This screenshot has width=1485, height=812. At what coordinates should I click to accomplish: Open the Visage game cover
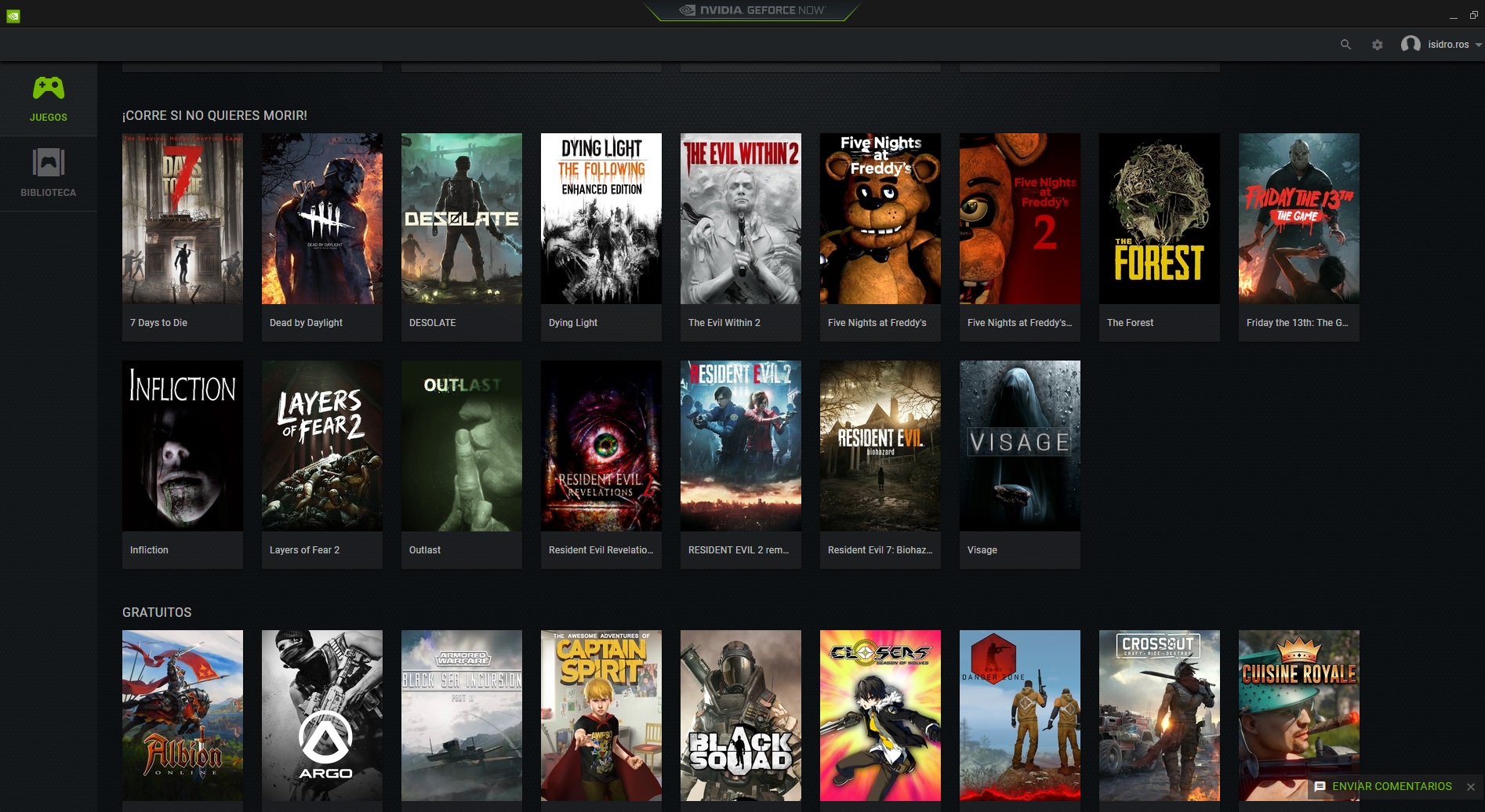point(1019,446)
